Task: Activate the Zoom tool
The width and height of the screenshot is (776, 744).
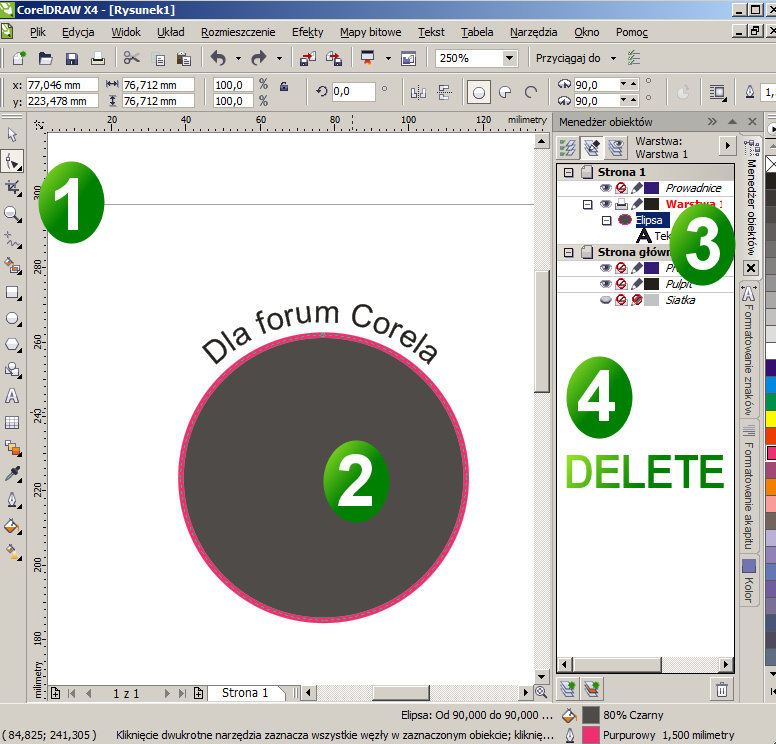Action: click(13, 213)
